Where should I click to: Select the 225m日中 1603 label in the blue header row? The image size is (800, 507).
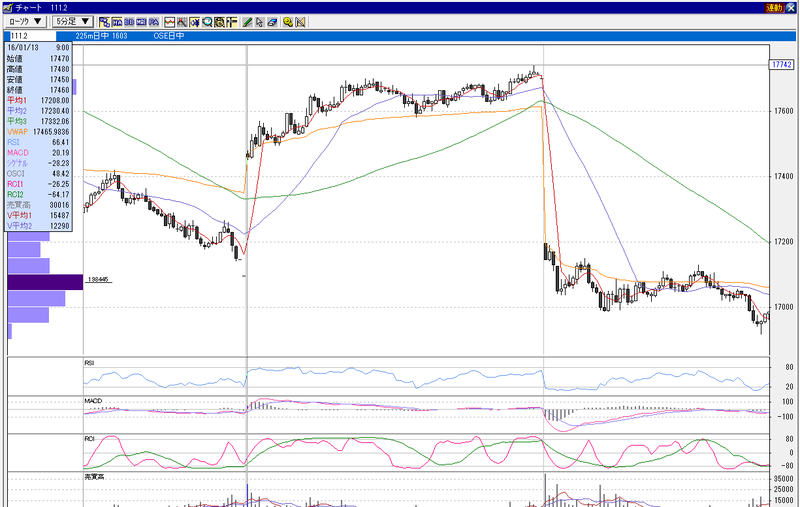[x=101, y=36]
